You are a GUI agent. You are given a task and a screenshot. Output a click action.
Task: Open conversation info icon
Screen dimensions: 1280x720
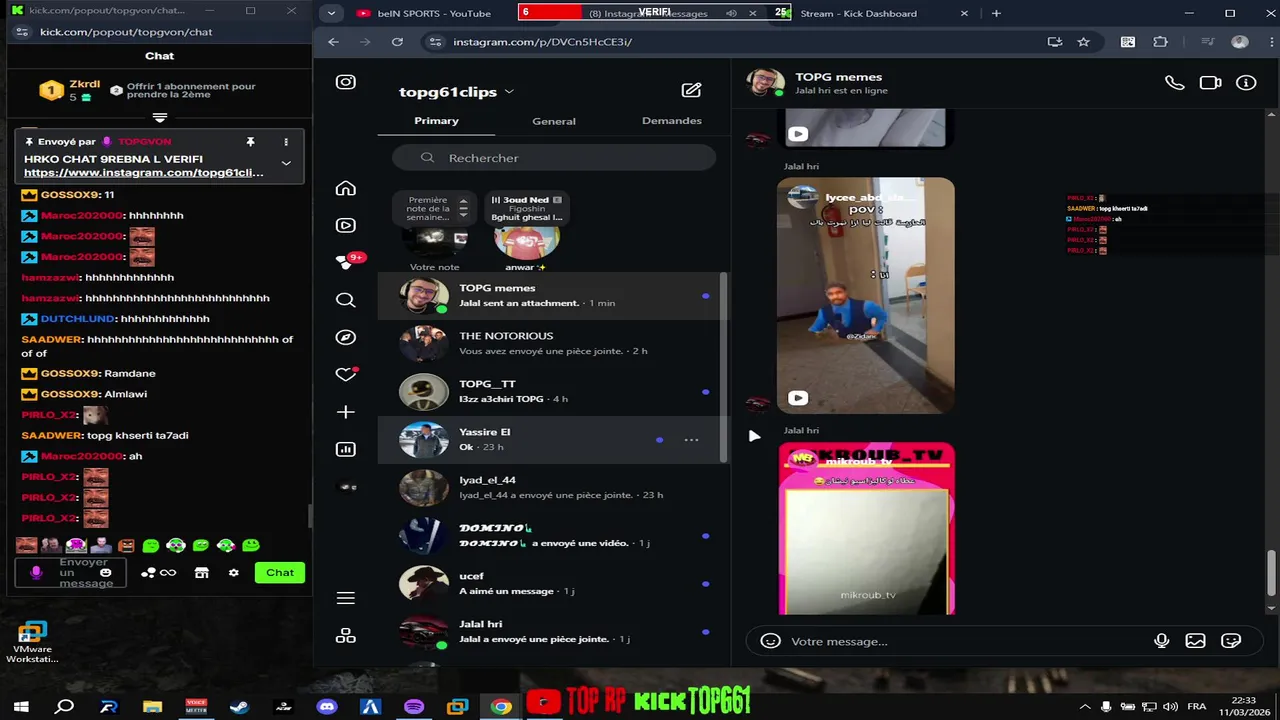(1246, 83)
